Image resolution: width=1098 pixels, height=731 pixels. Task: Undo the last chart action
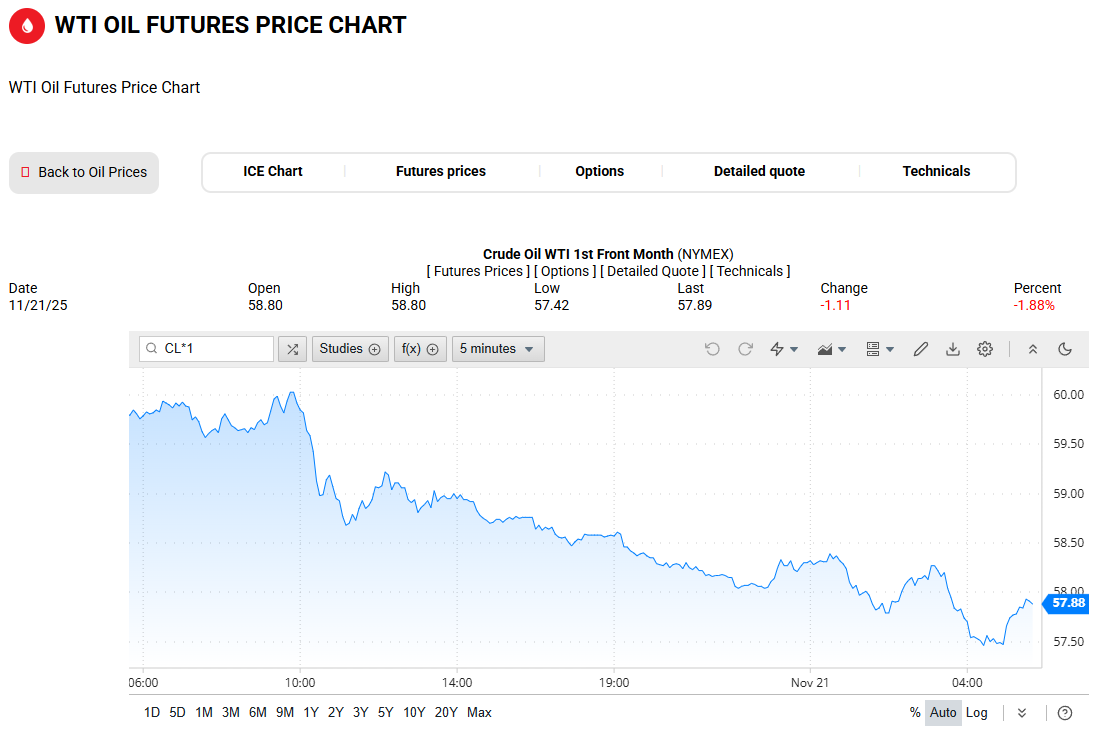(712, 349)
